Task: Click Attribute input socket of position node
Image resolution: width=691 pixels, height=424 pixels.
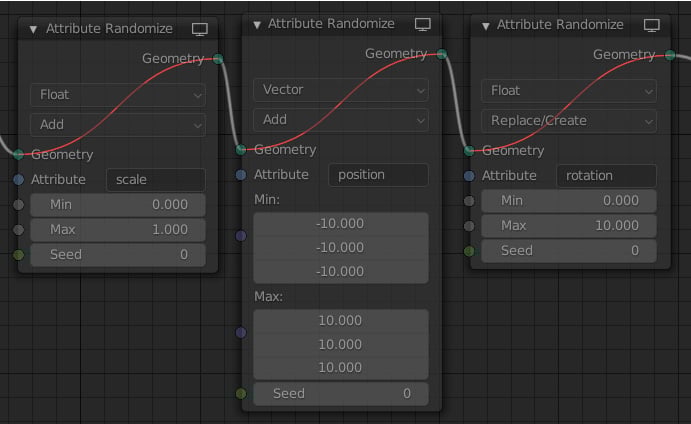Action: click(241, 175)
